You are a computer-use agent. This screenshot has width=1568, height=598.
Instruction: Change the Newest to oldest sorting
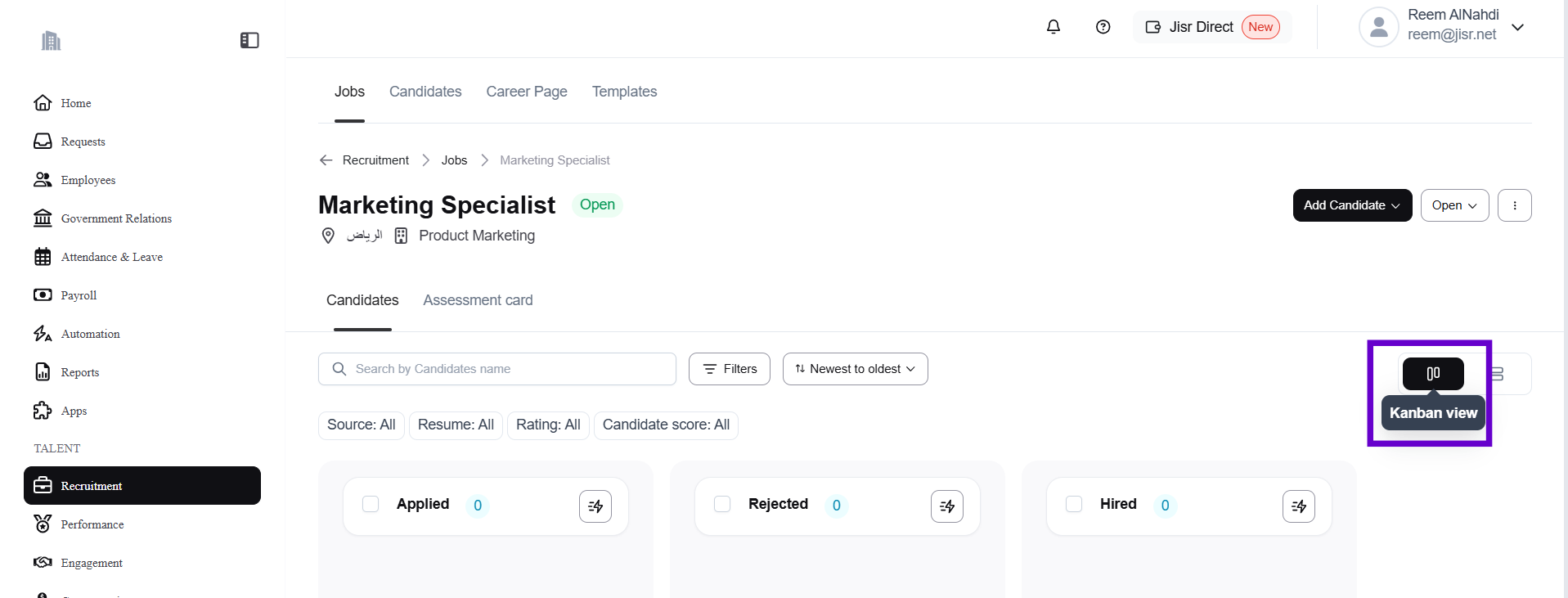855,369
